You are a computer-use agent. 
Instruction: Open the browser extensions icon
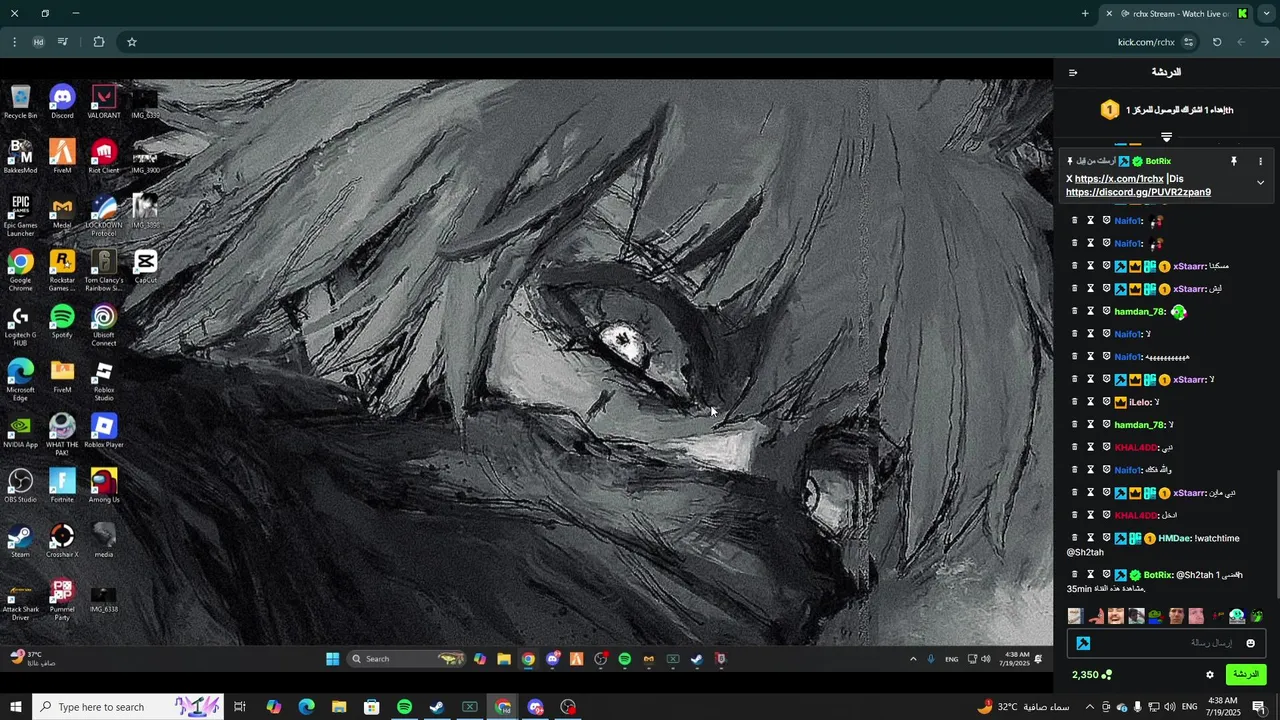(x=98, y=42)
